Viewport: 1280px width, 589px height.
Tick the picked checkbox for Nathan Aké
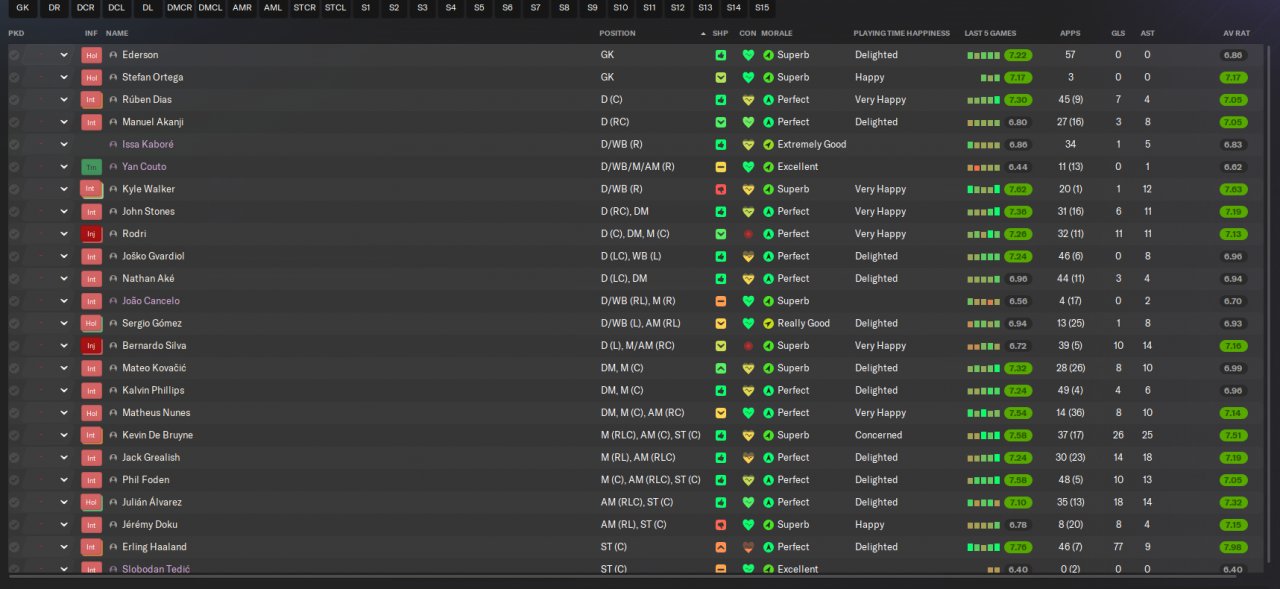click(14, 279)
